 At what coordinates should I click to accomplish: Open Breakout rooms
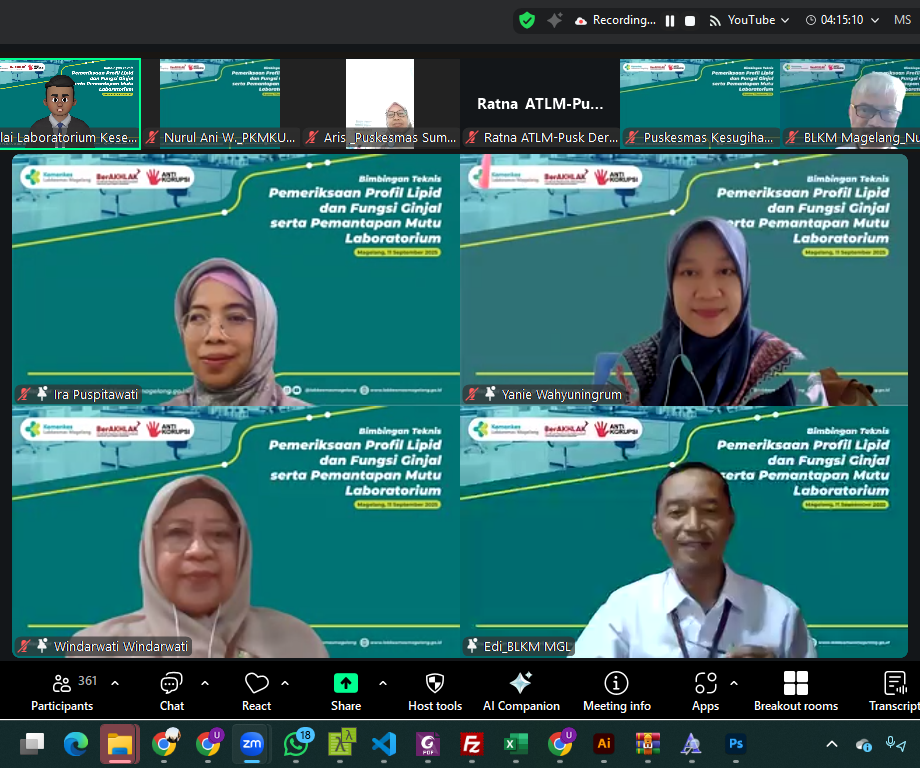tap(795, 690)
